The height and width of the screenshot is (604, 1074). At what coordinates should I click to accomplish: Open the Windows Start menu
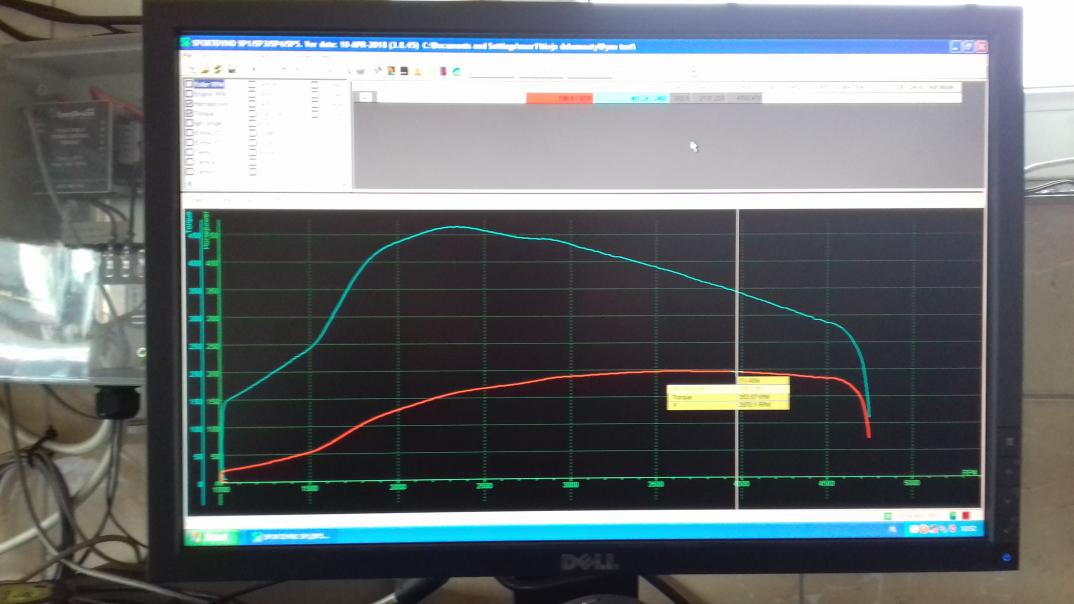click(209, 536)
